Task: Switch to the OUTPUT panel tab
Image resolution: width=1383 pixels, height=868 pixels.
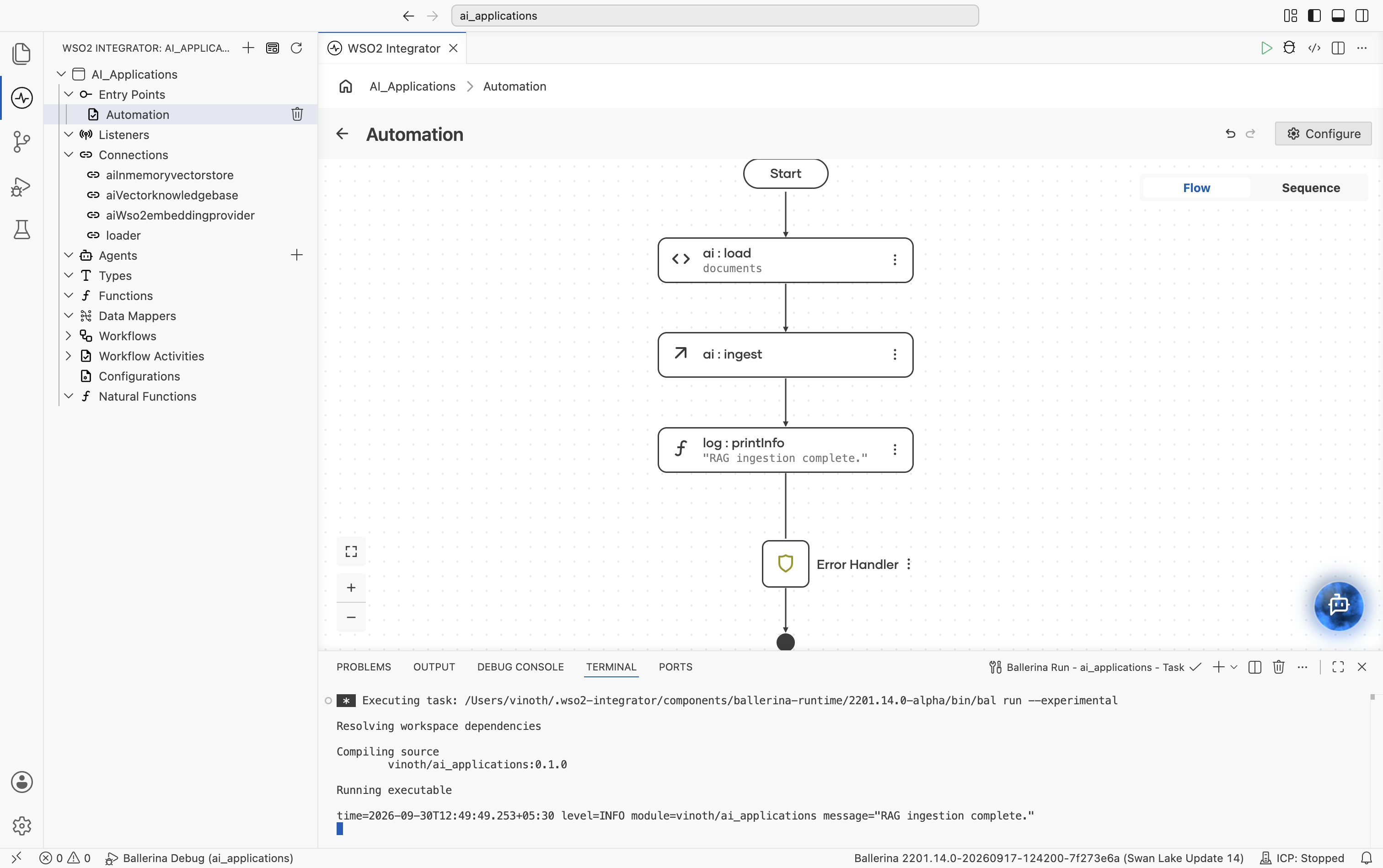Action: click(x=434, y=667)
